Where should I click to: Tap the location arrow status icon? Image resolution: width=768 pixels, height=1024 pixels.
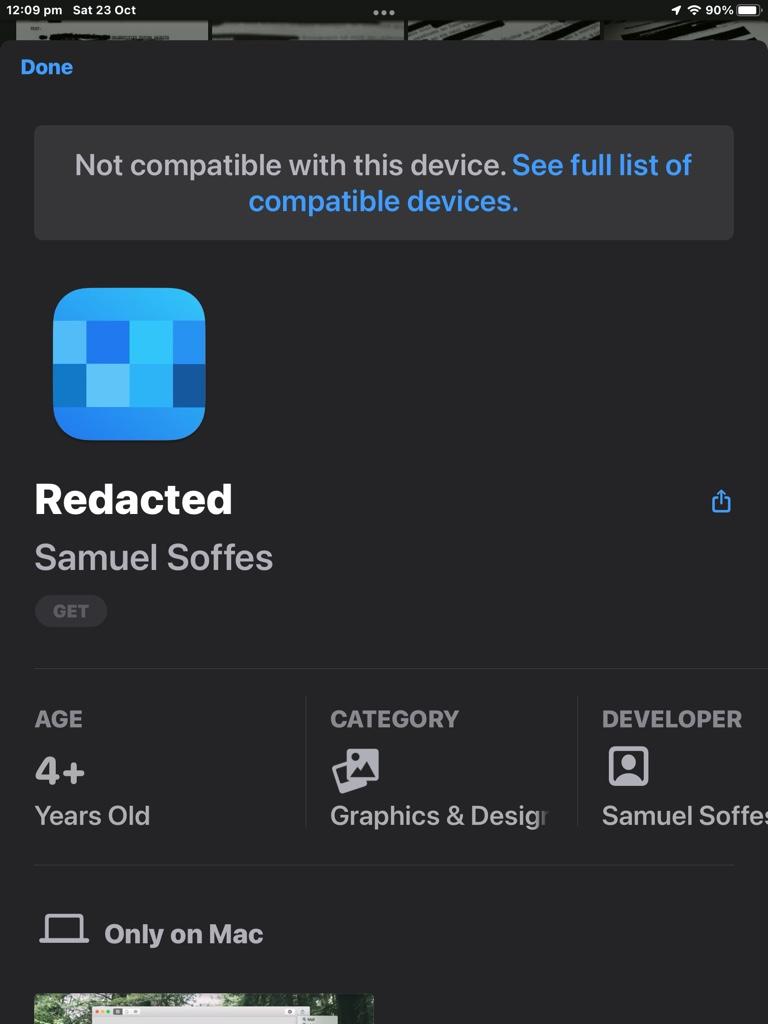tap(676, 10)
